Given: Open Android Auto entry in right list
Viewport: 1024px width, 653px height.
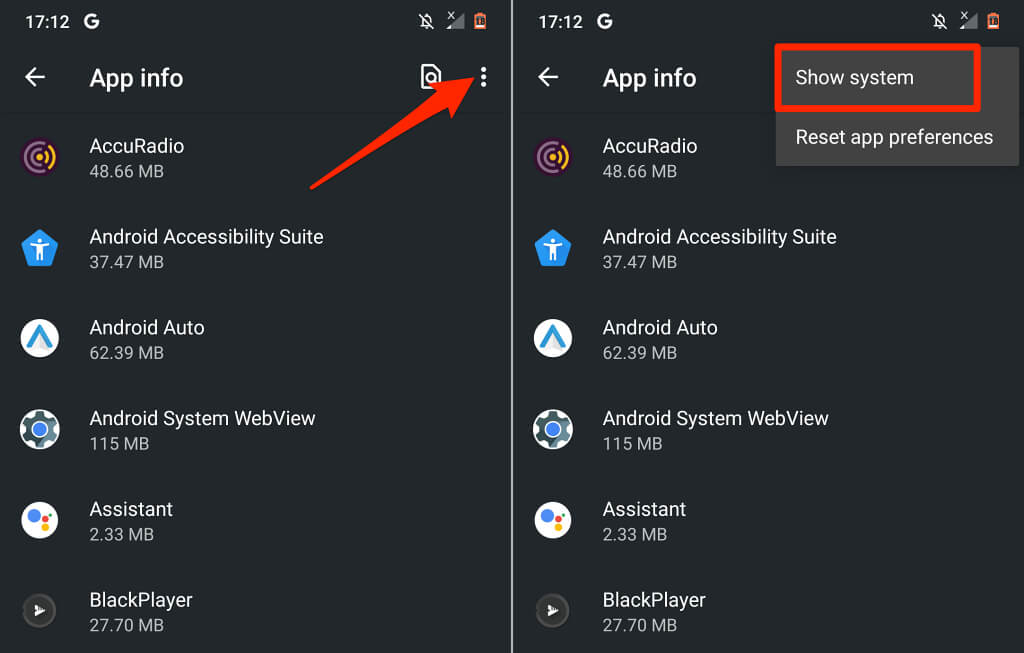Looking at the screenshot, I should click(660, 339).
